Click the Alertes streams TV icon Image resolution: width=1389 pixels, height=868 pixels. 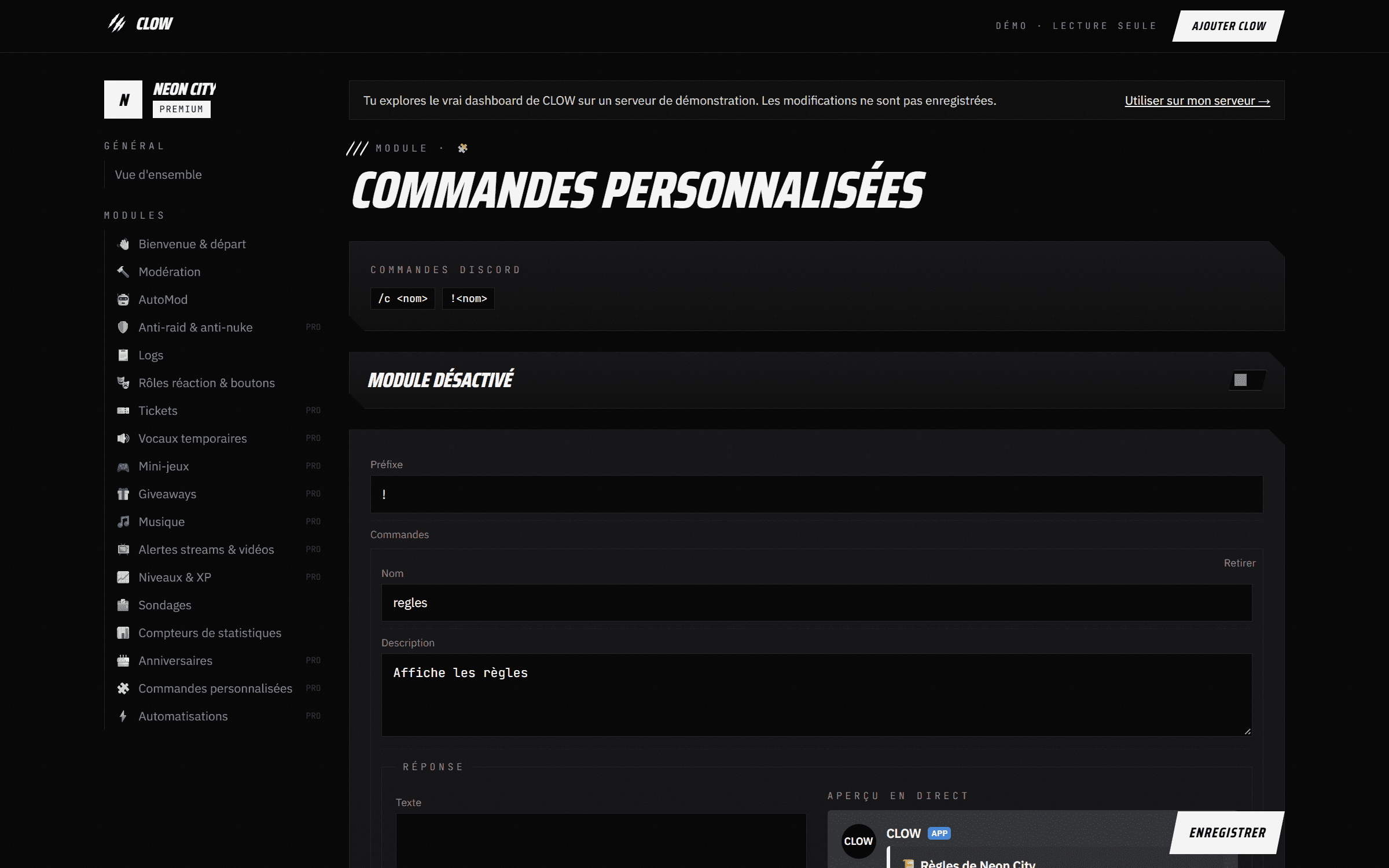[123, 550]
